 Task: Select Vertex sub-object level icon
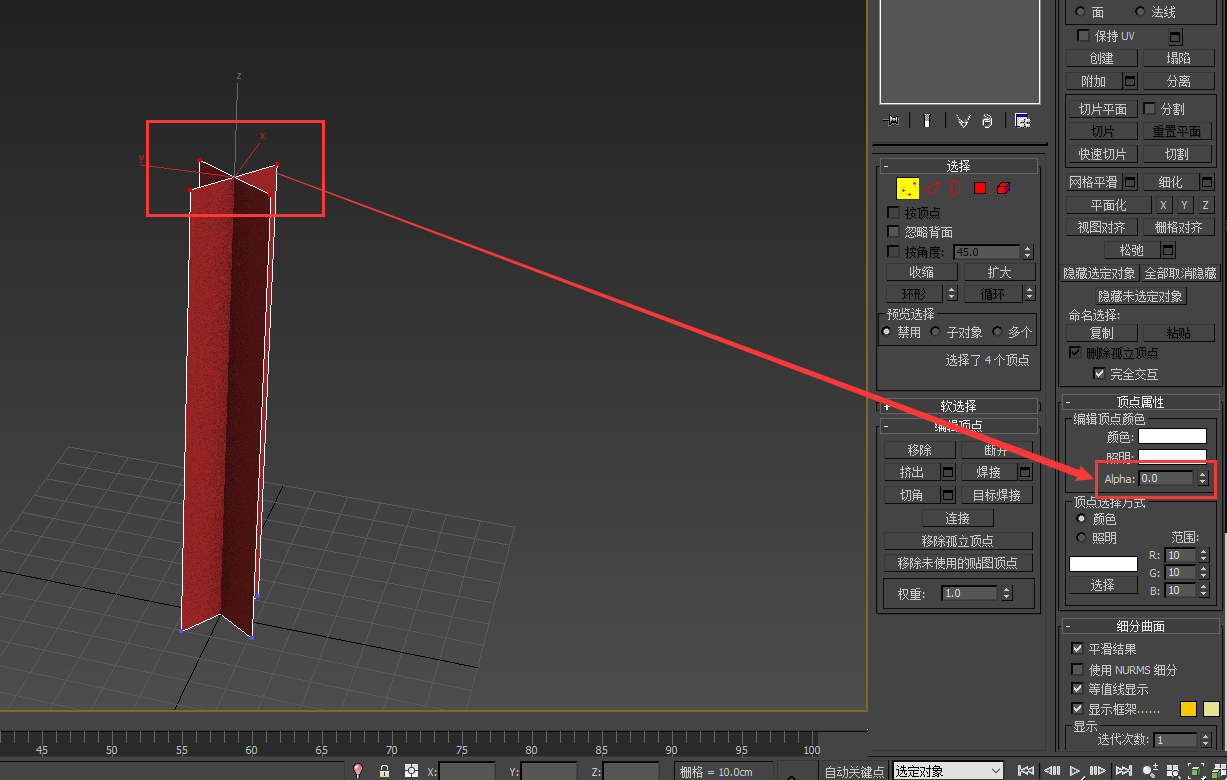[908, 188]
